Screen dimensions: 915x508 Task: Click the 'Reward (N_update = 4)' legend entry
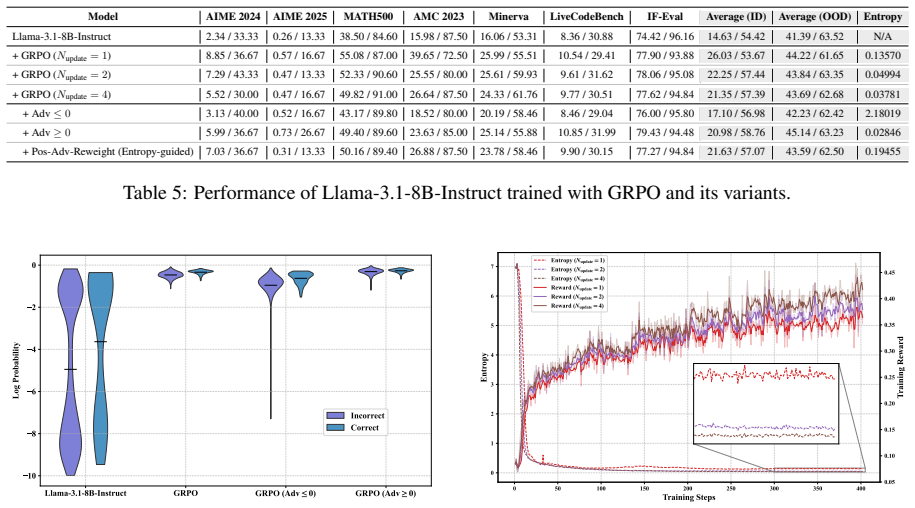569,306
